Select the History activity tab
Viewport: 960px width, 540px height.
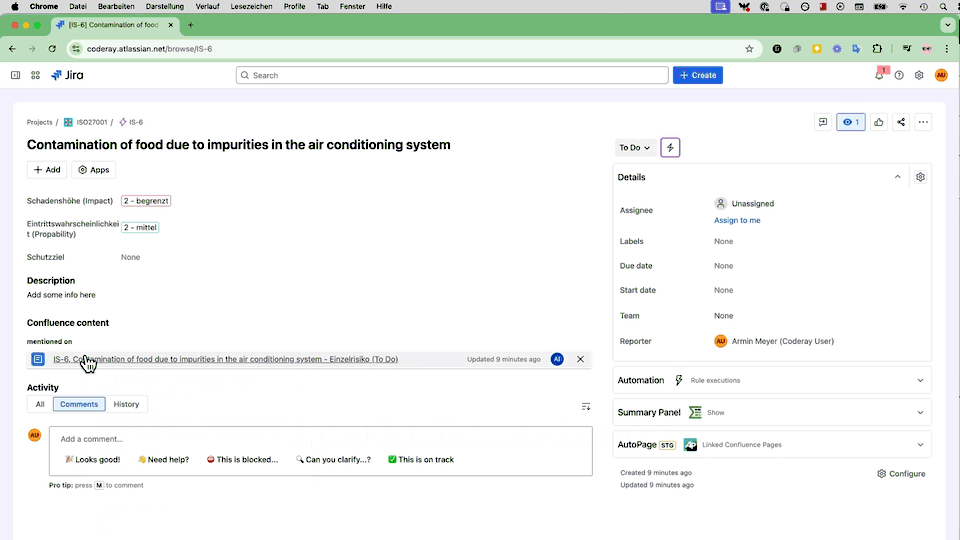point(126,404)
